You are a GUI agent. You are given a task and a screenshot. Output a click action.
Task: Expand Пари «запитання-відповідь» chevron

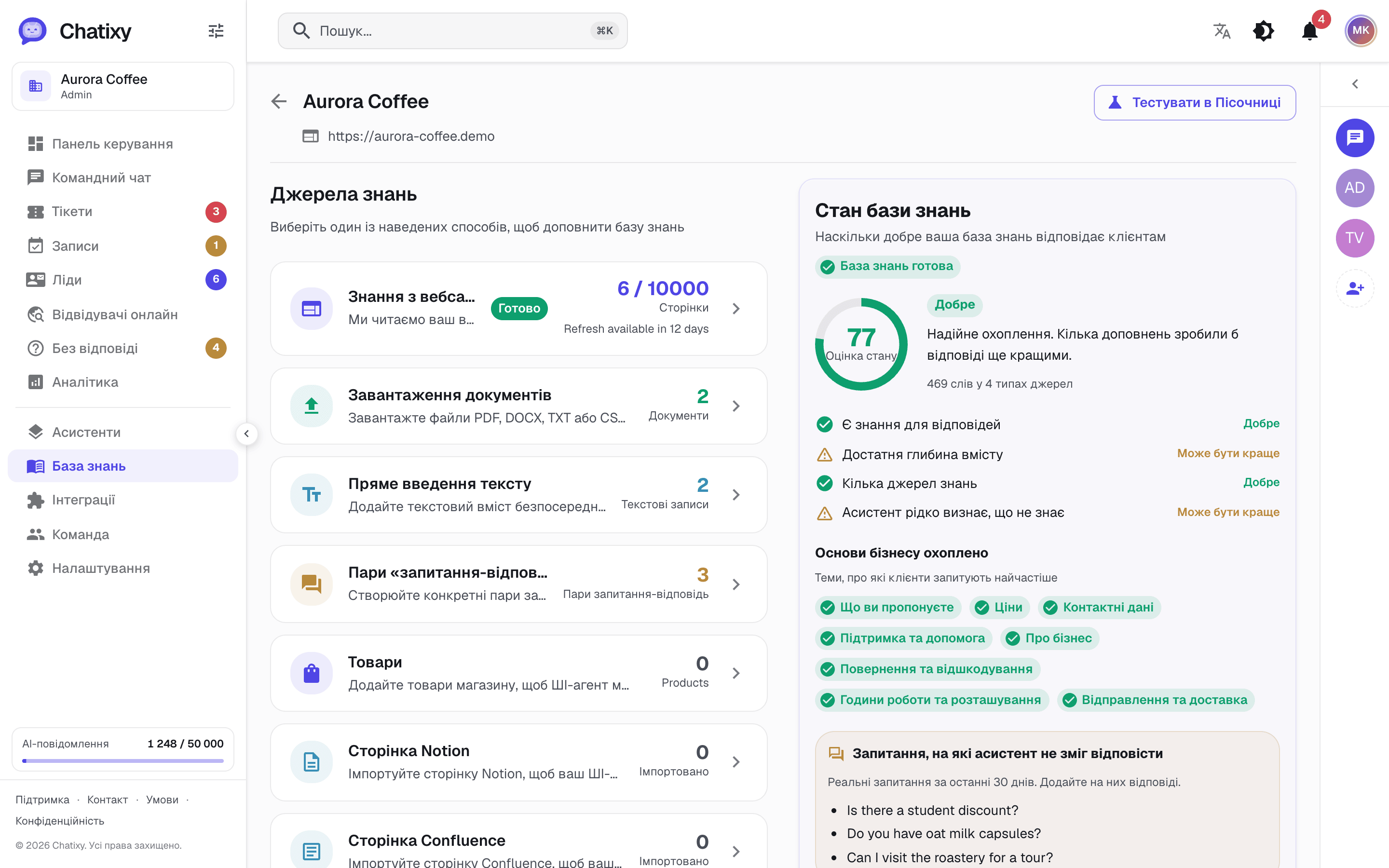[x=736, y=584]
